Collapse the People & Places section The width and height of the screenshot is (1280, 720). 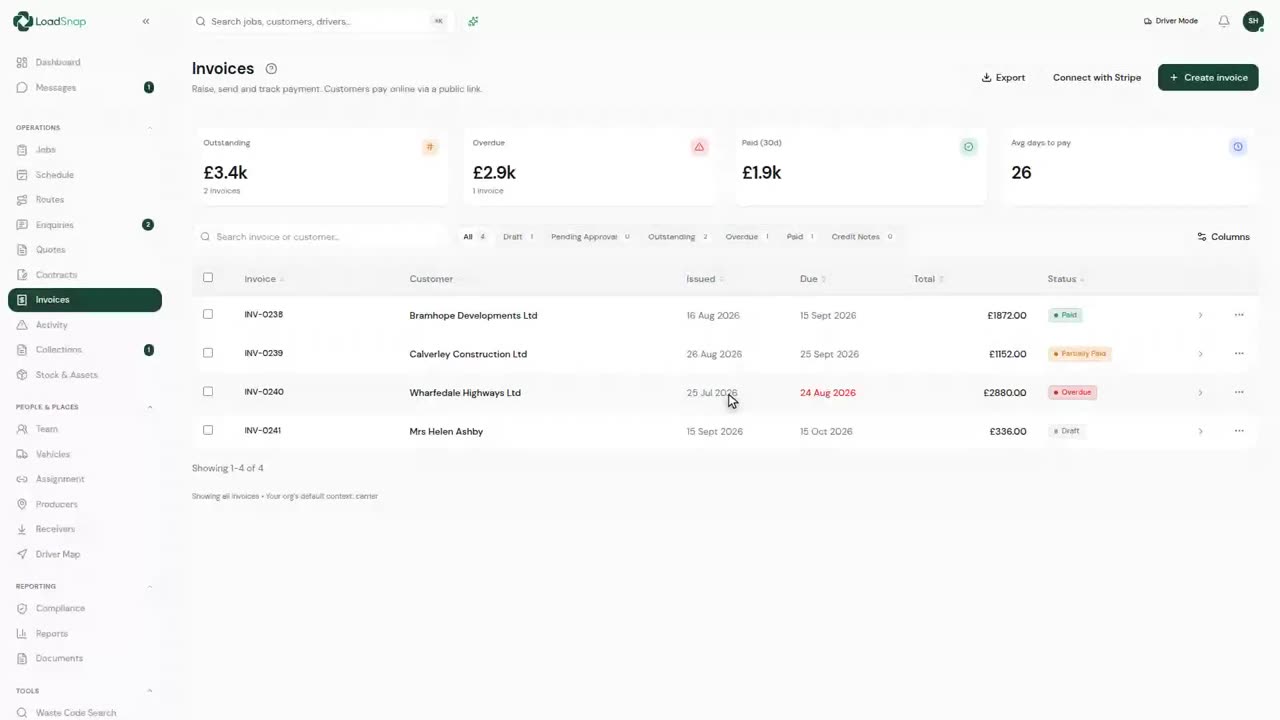[x=150, y=407]
